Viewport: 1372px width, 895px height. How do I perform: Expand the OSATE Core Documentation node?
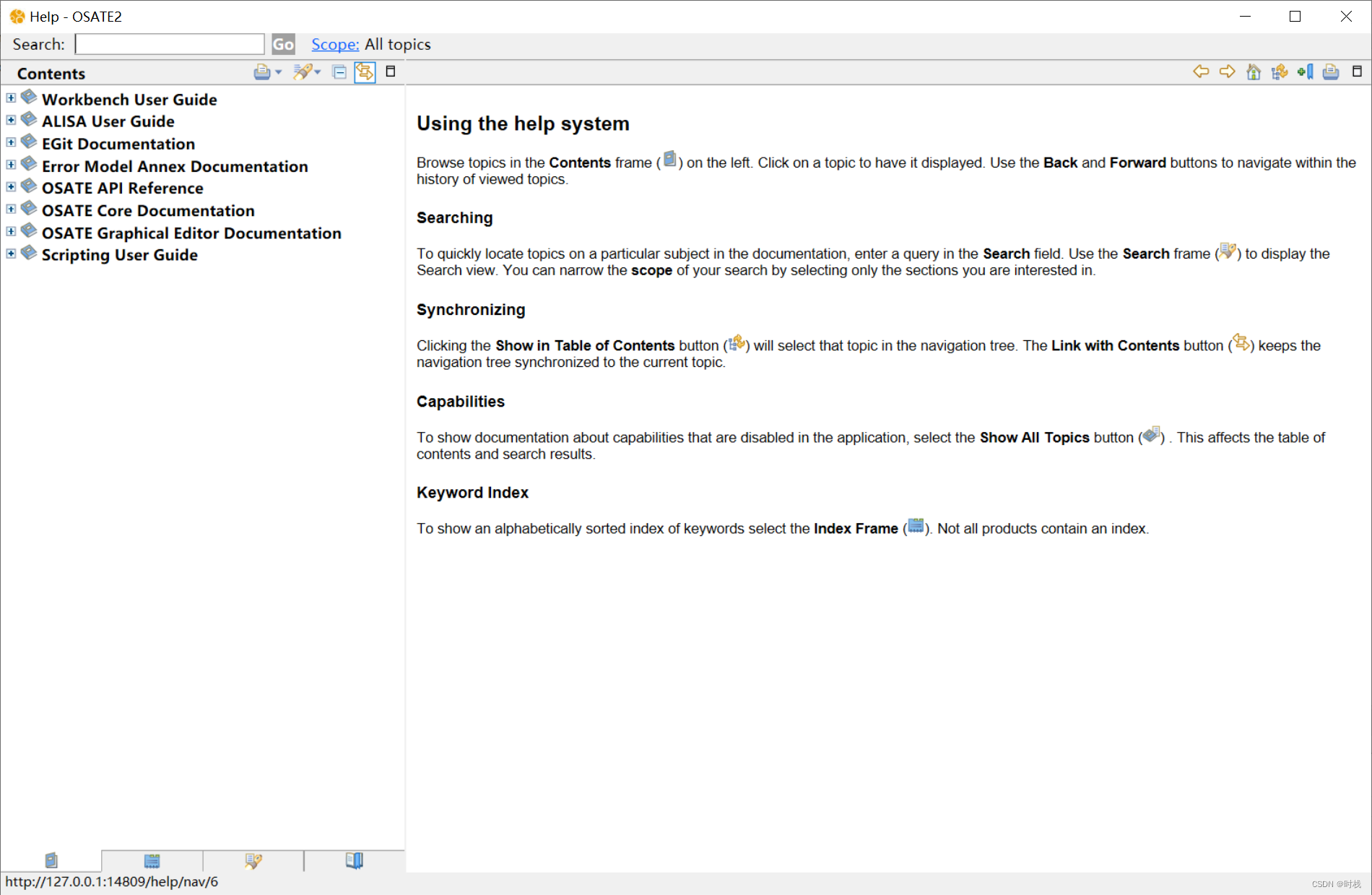[x=11, y=209]
